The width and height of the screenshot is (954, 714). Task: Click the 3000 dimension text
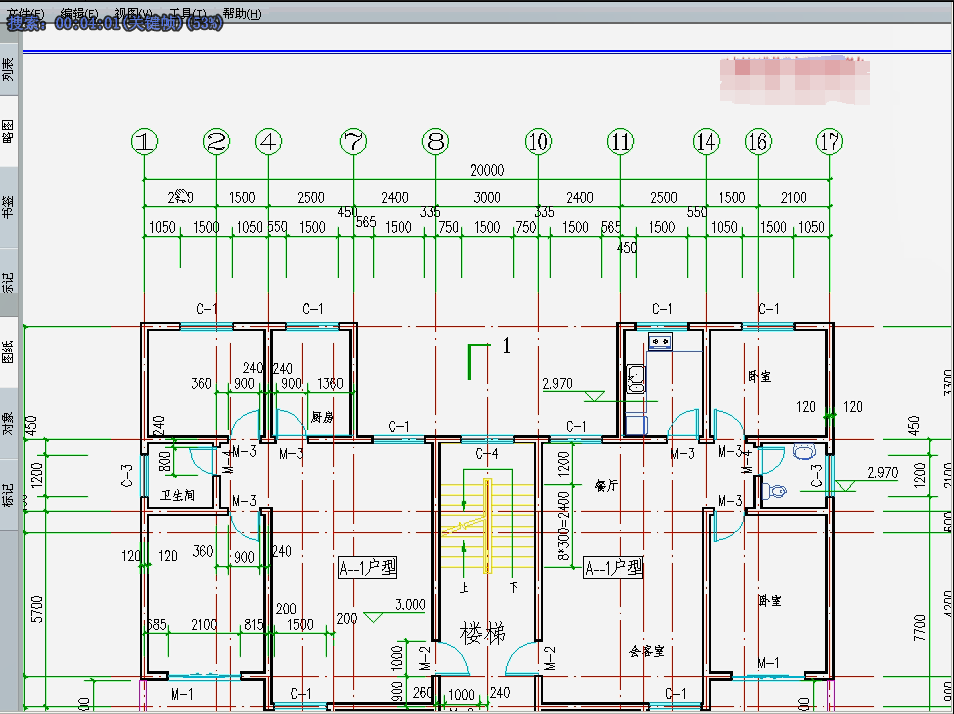[x=487, y=198]
